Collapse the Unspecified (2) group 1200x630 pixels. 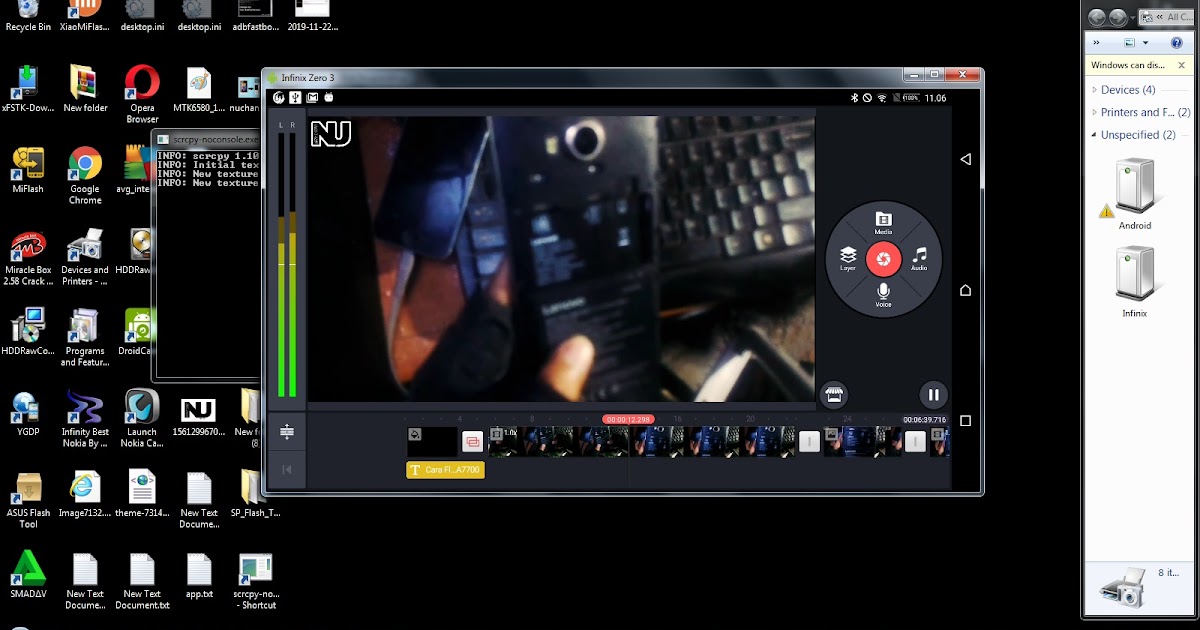(1095, 135)
